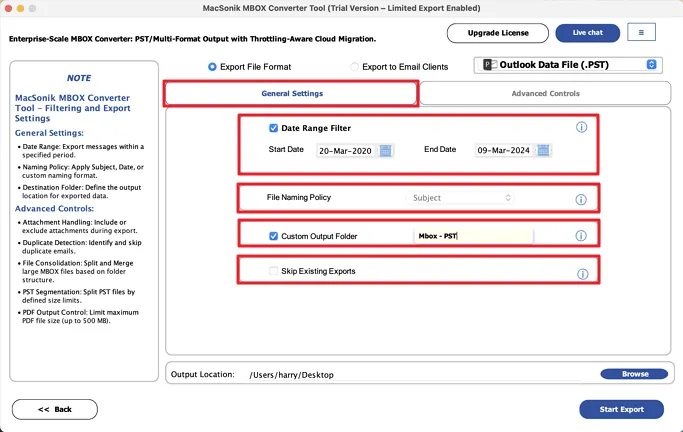Click the NOTE heading in sidebar
Viewport: 683px width, 432px height.
(79, 78)
